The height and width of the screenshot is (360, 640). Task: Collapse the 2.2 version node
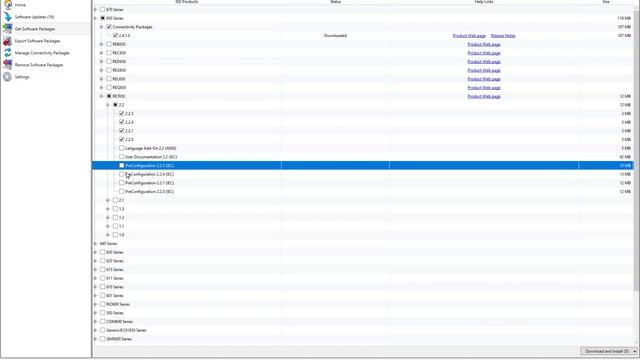108,105
